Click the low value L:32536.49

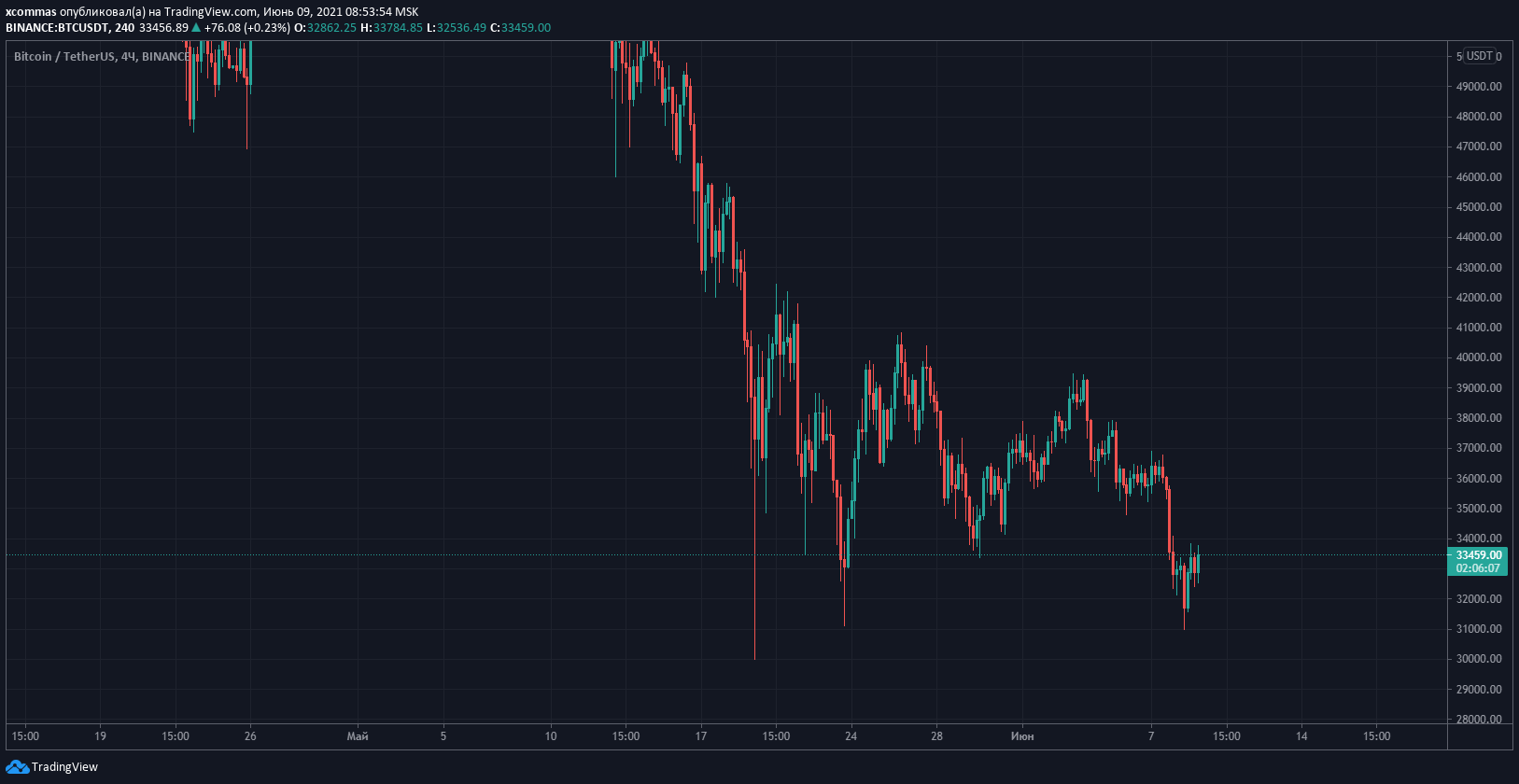click(x=457, y=28)
